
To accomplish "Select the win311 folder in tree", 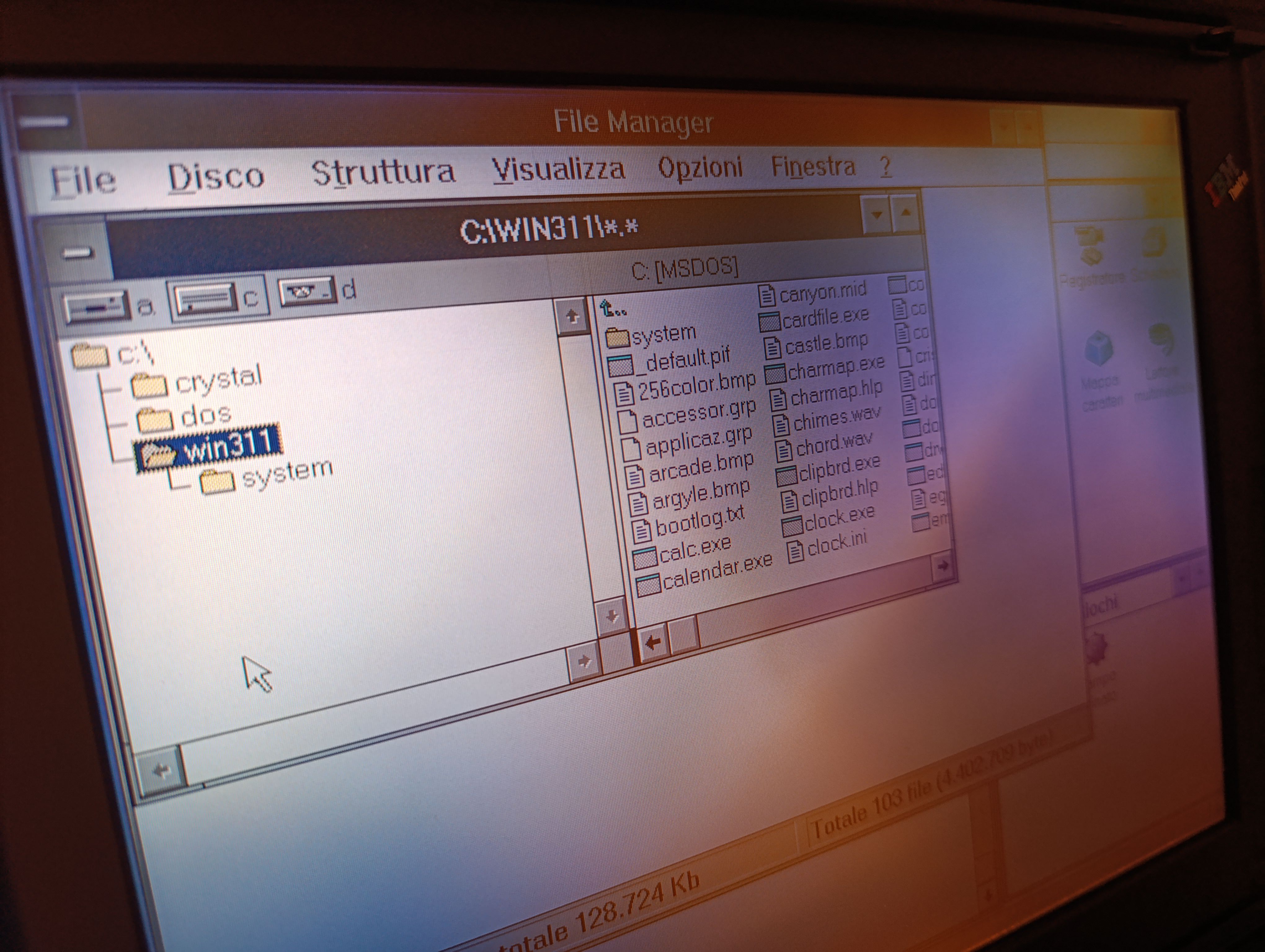I will coord(208,449).
